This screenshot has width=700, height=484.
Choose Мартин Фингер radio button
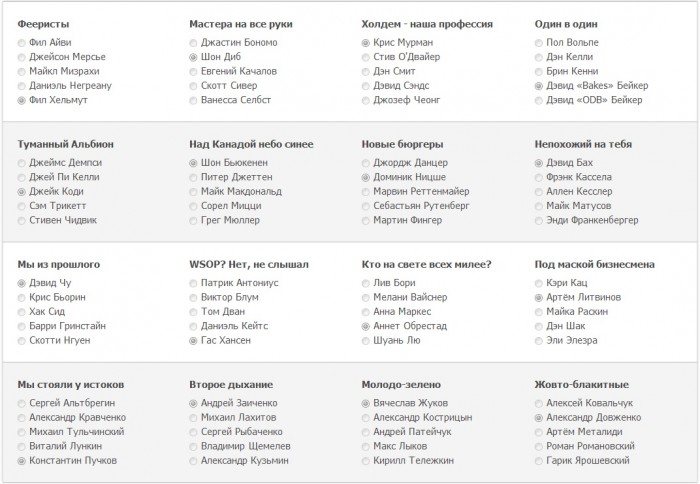tap(367, 219)
